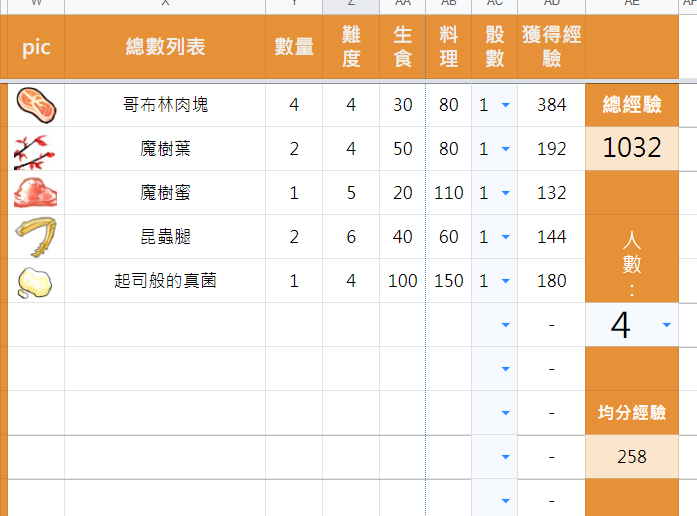The height and width of the screenshot is (516, 697).
Task: Select the 總數列表 header cell
Action: 165,47
